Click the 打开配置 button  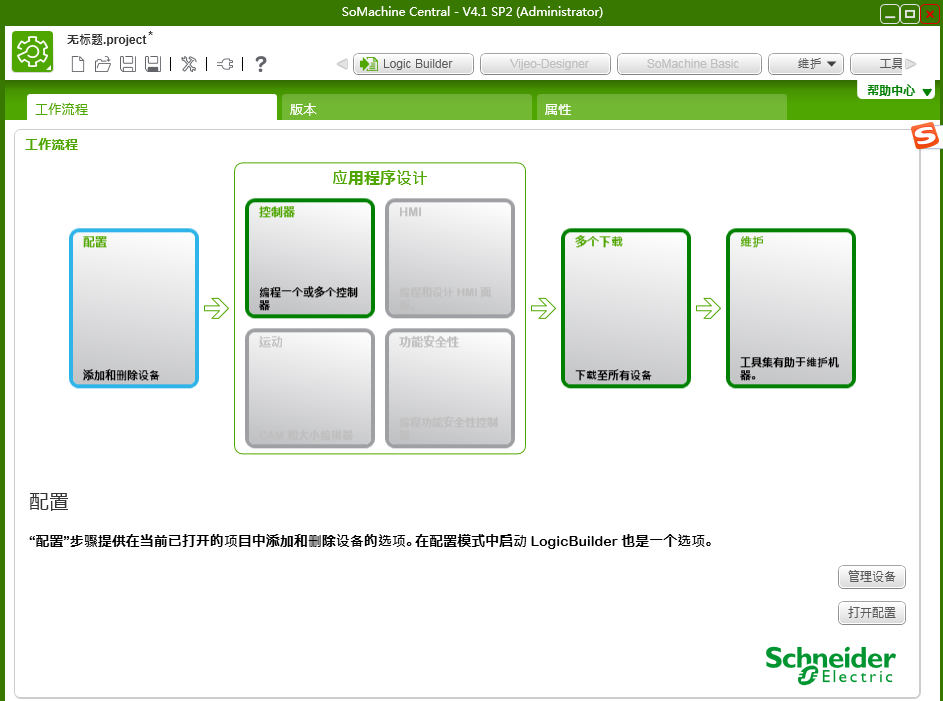(871, 613)
